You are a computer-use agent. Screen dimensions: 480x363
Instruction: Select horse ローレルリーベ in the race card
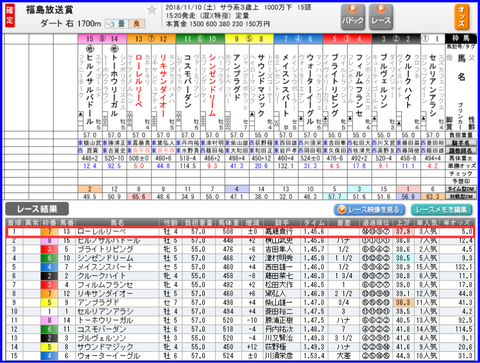pos(139,81)
